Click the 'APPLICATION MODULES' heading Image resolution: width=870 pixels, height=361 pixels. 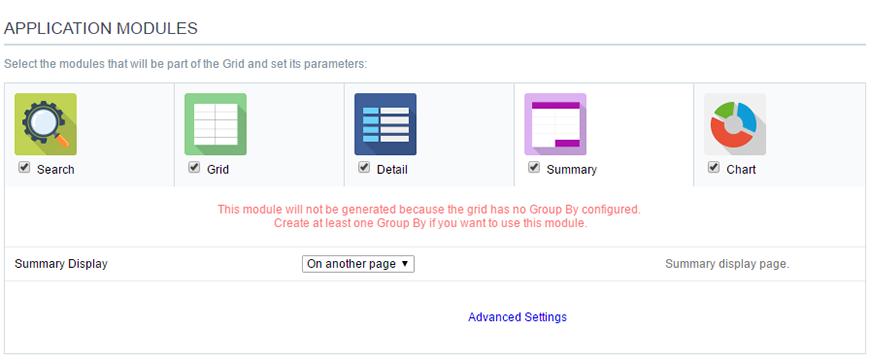click(x=100, y=29)
